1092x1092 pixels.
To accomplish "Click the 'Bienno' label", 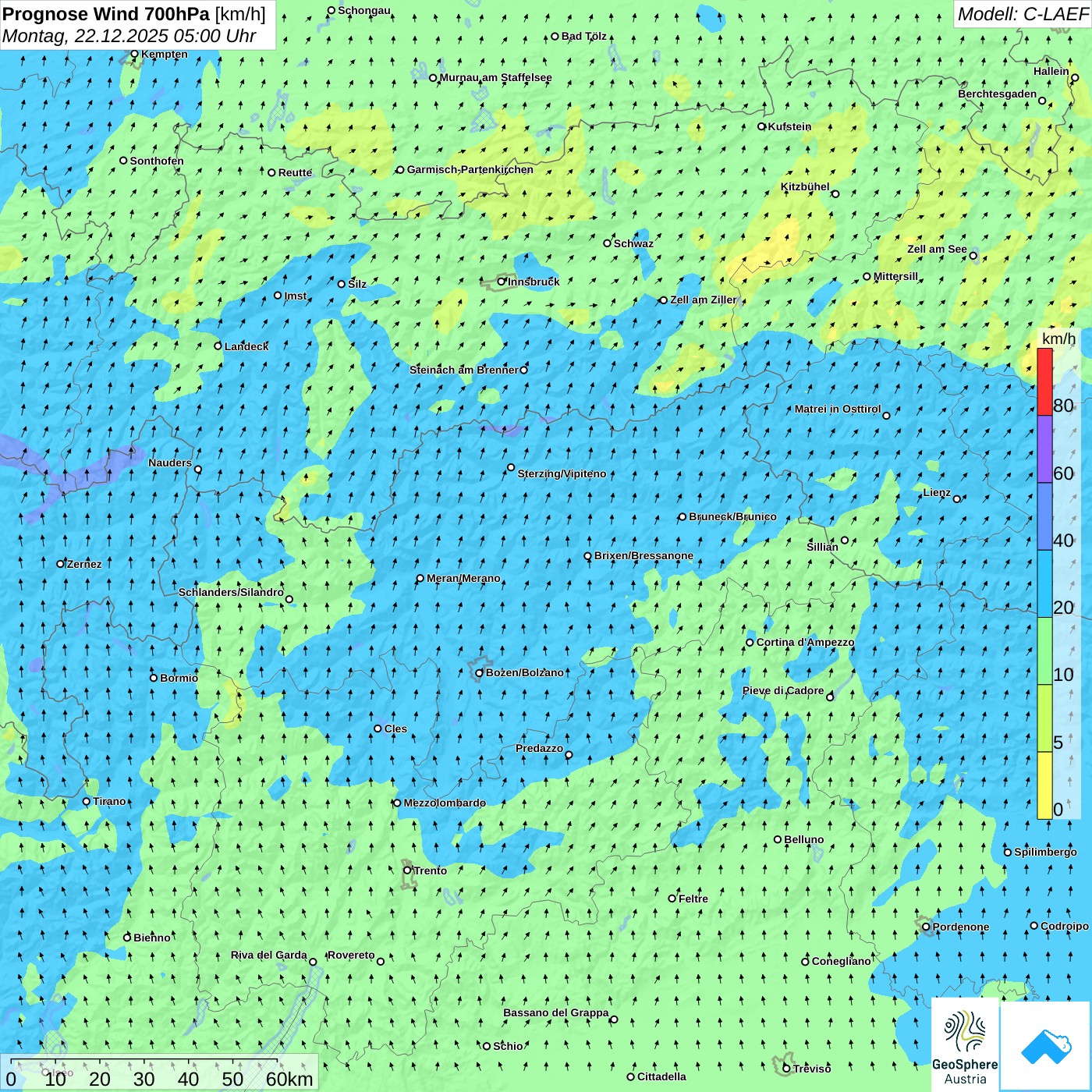I will coord(152,938).
